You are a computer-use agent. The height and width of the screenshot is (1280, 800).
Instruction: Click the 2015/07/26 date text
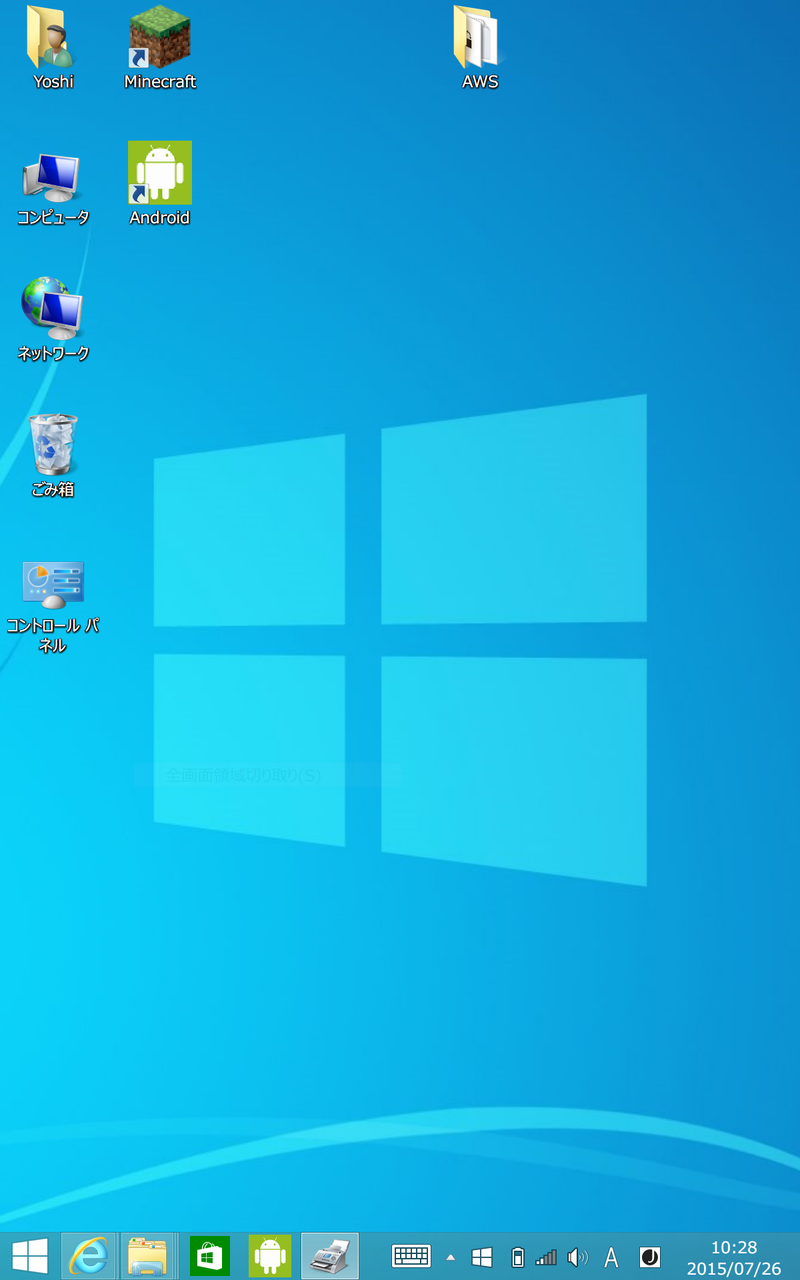point(734,1268)
